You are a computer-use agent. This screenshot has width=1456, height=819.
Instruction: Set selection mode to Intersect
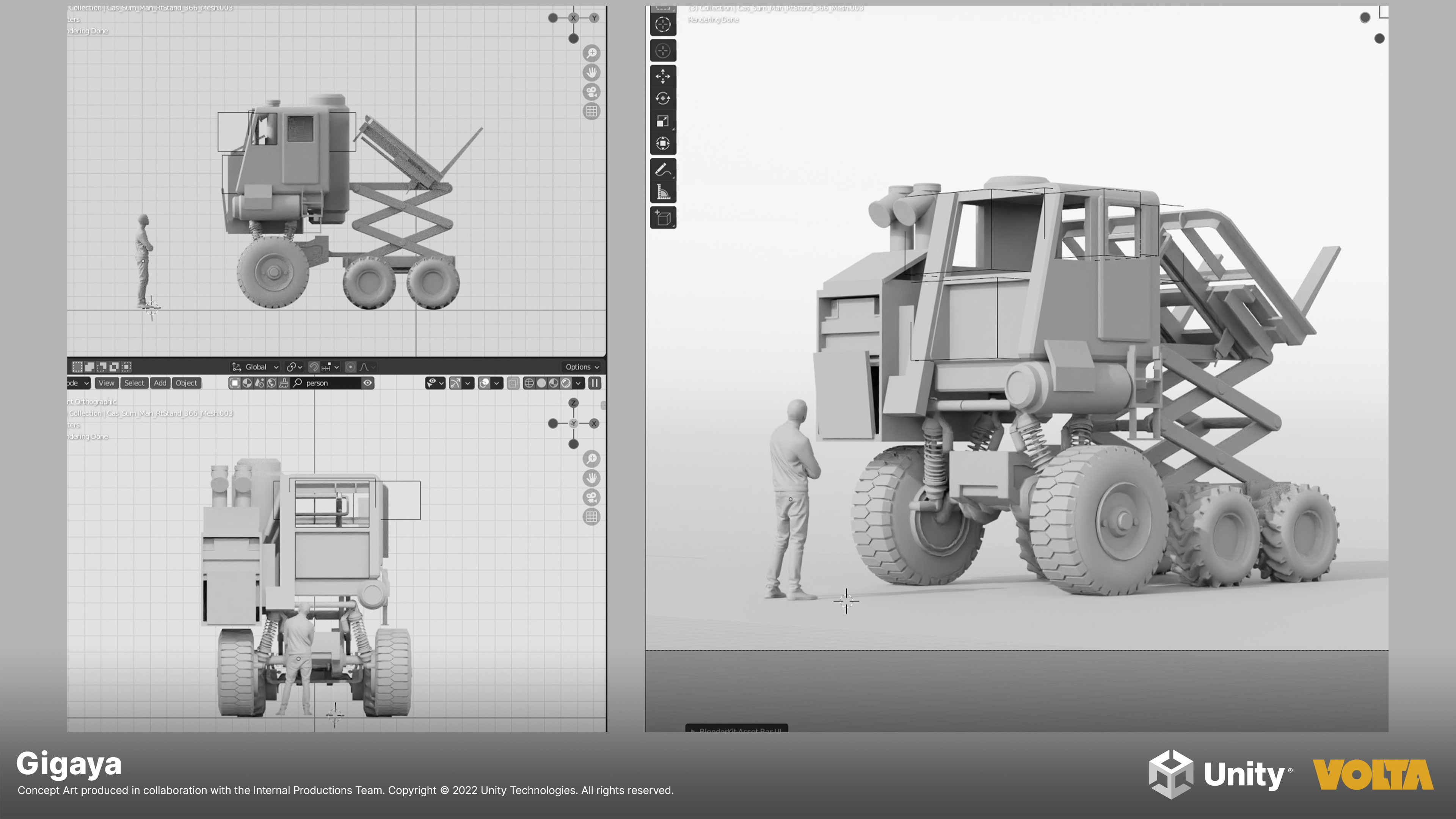(x=127, y=367)
